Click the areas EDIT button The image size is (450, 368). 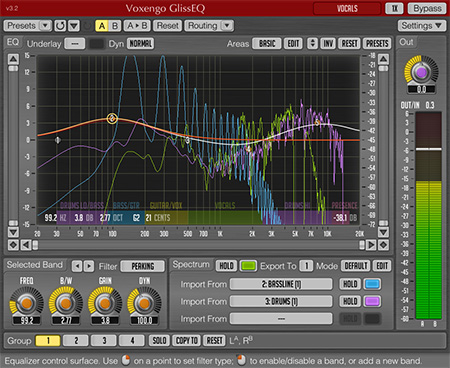[x=293, y=44]
